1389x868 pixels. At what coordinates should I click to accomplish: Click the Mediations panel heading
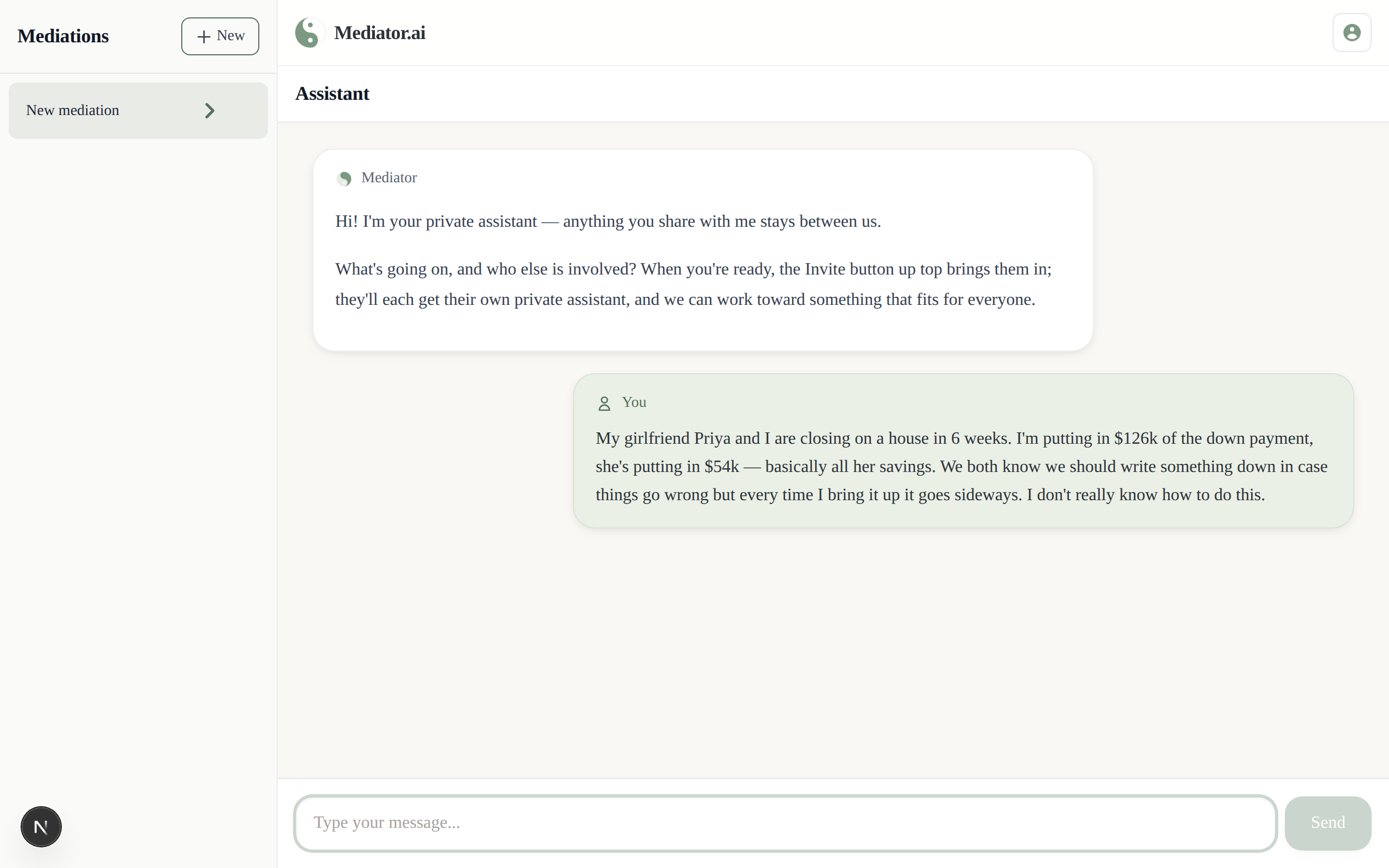[x=63, y=36]
